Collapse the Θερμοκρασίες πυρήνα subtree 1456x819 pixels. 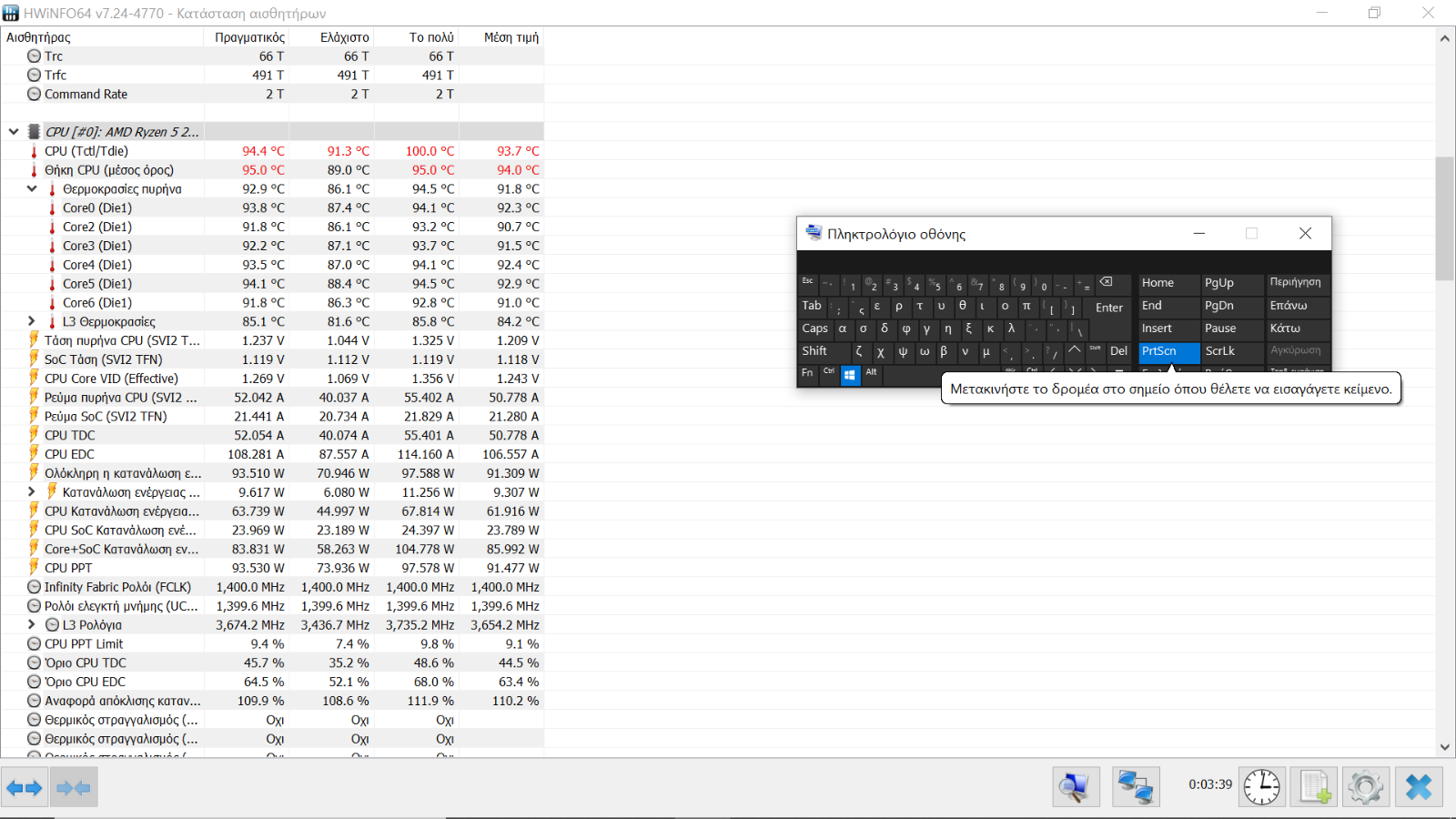point(32,188)
